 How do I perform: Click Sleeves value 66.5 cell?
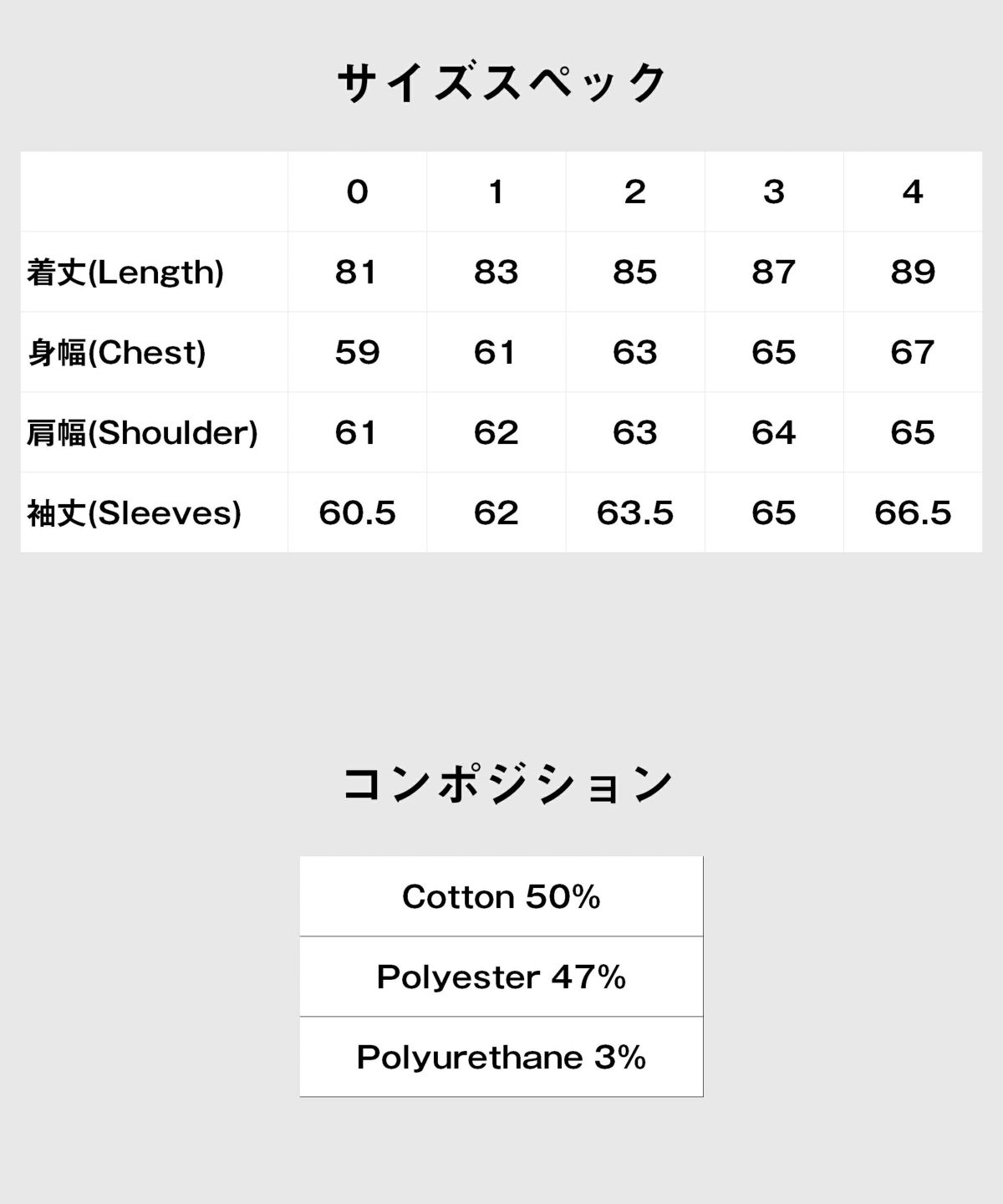913,513
